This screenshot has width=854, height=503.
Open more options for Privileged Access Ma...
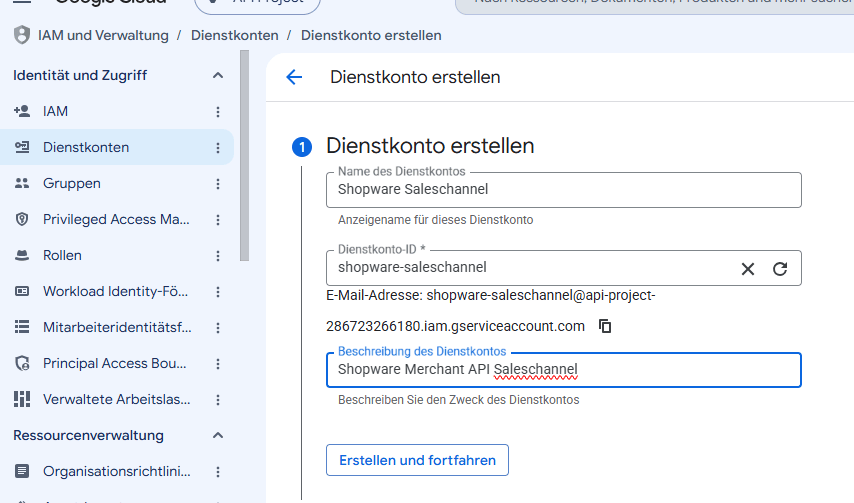tap(218, 219)
